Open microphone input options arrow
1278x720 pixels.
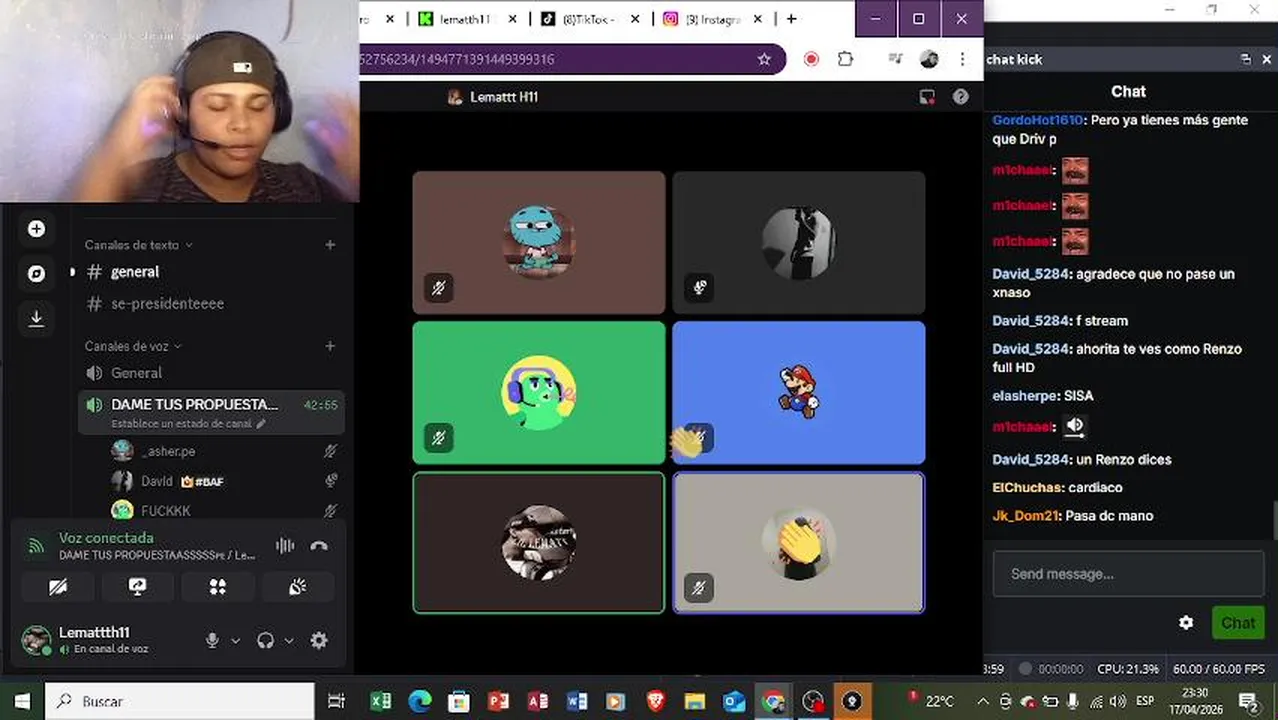tap(236, 641)
